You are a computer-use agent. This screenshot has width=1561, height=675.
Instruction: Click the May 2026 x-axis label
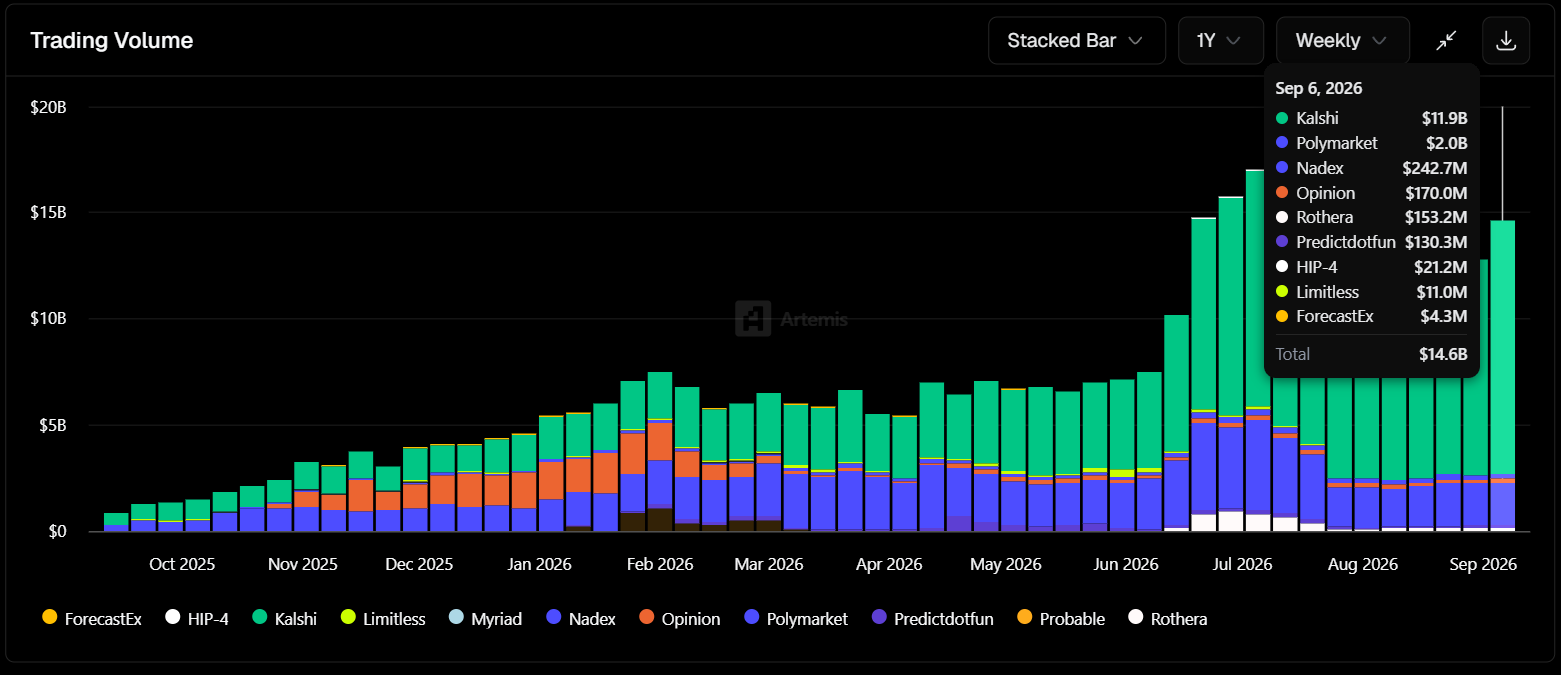tap(1005, 564)
